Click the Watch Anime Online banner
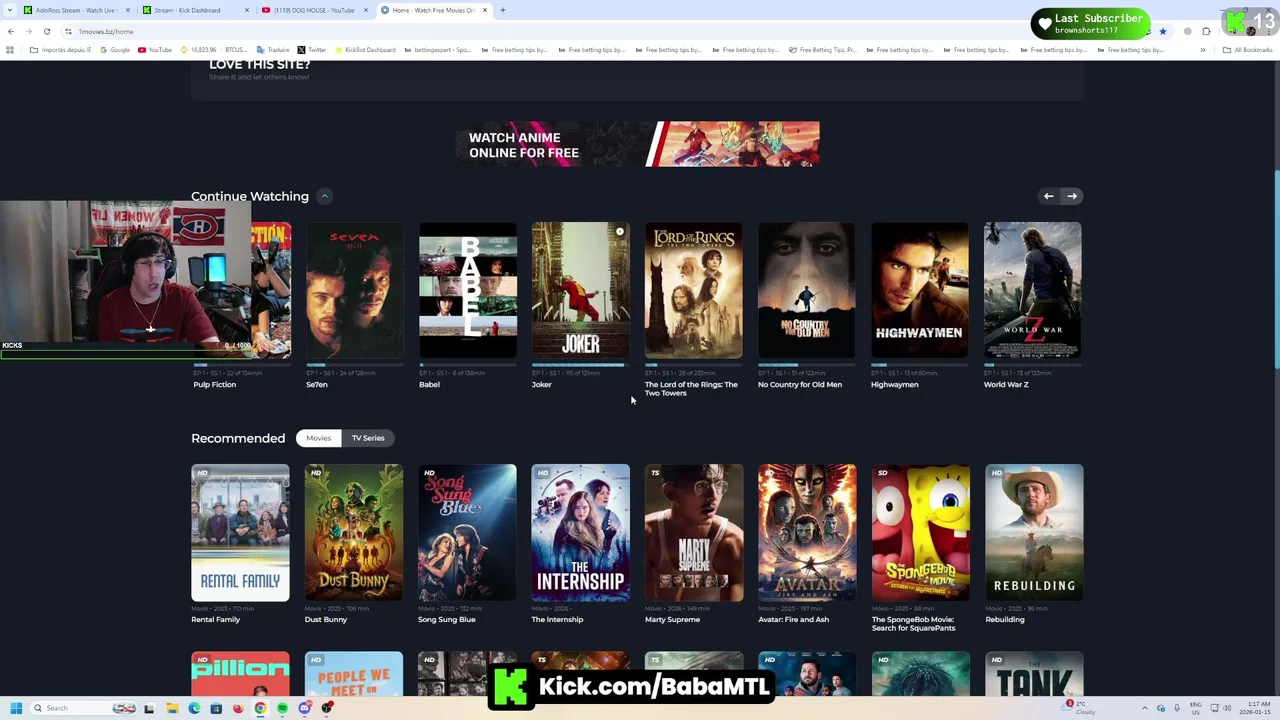Image resolution: width=1280 pixels, height=720 pixels. pyautogui.click(x=637, y=144)
